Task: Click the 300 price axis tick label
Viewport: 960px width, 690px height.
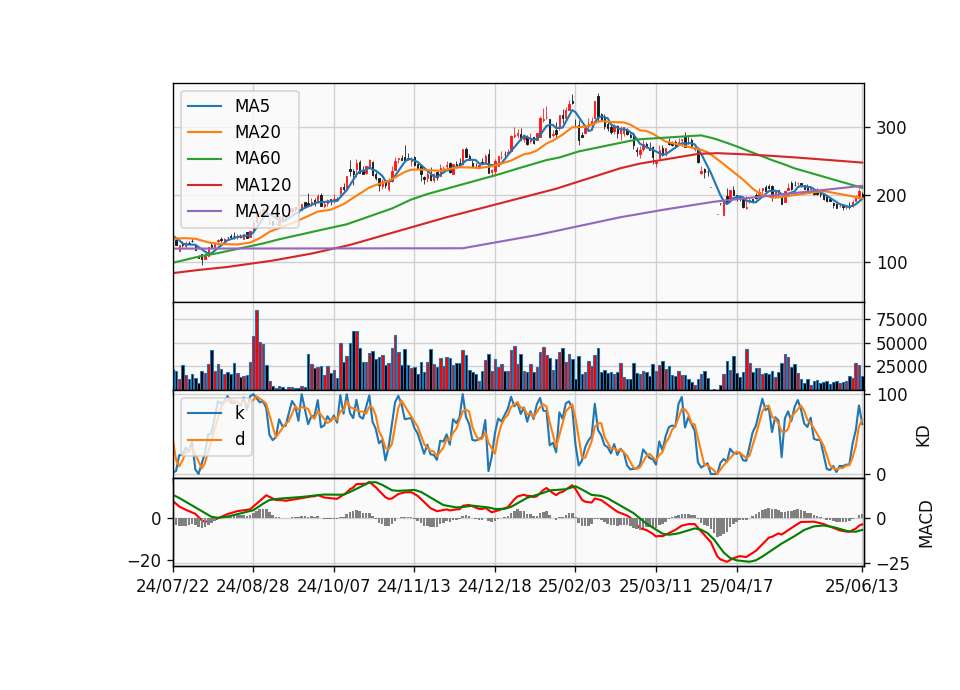Action: [891, 129]
